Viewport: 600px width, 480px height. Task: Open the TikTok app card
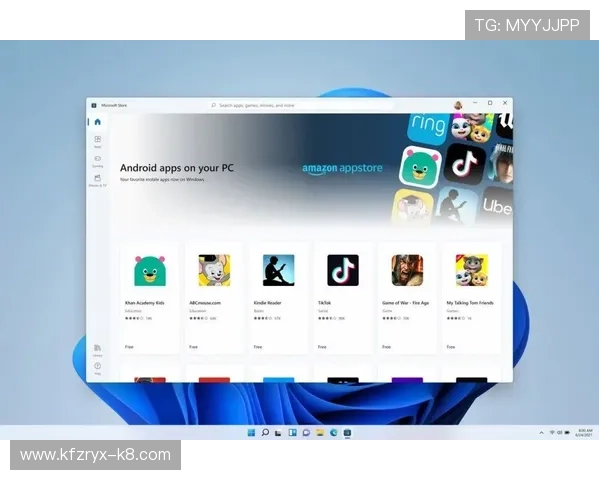[x=343, y=297]
